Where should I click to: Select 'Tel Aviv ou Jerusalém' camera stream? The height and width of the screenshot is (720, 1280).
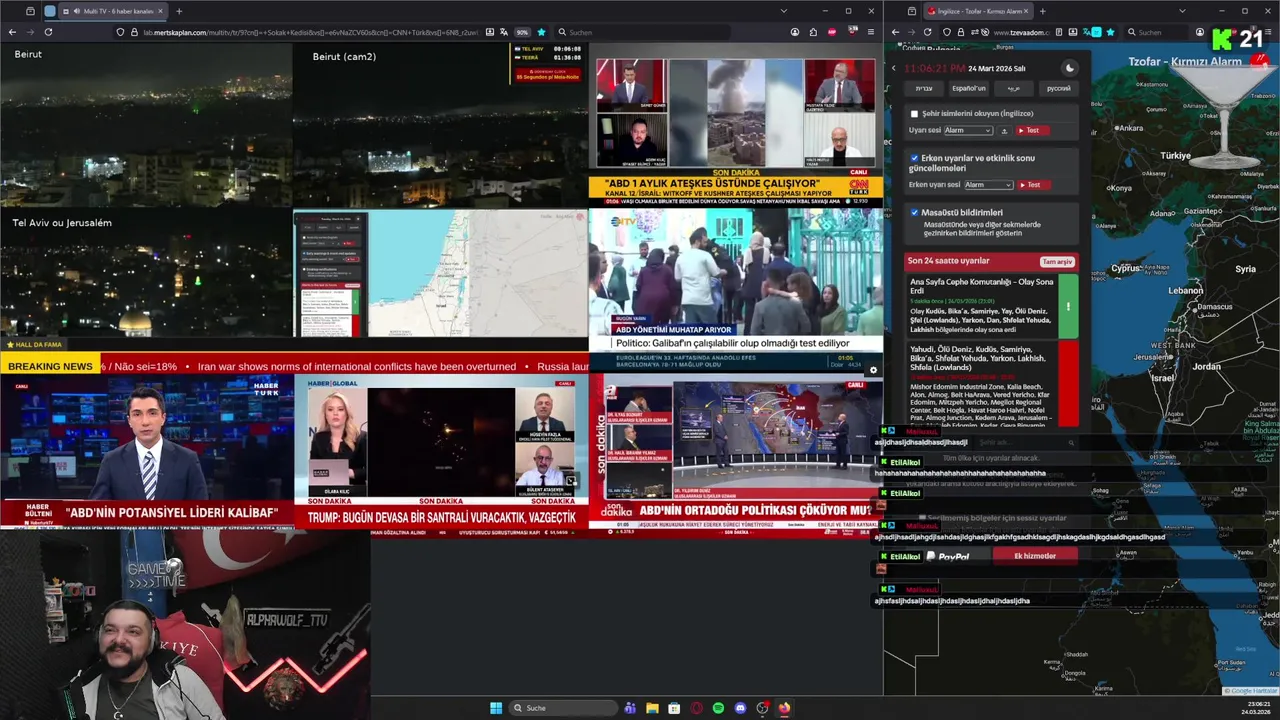click(x=146, y=272)
